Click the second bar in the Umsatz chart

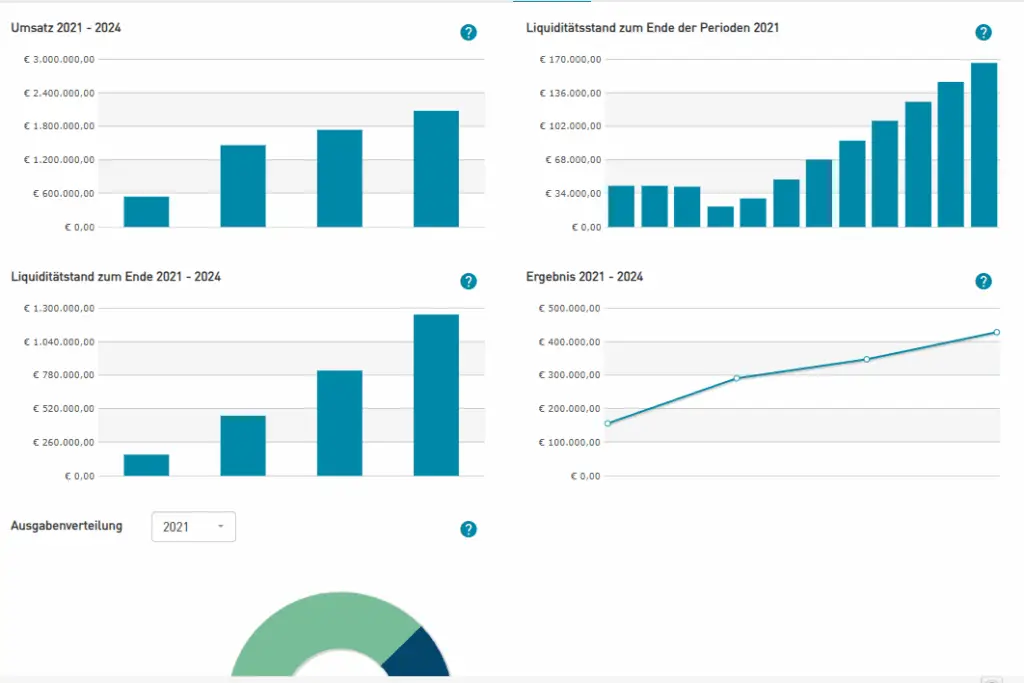243,186
